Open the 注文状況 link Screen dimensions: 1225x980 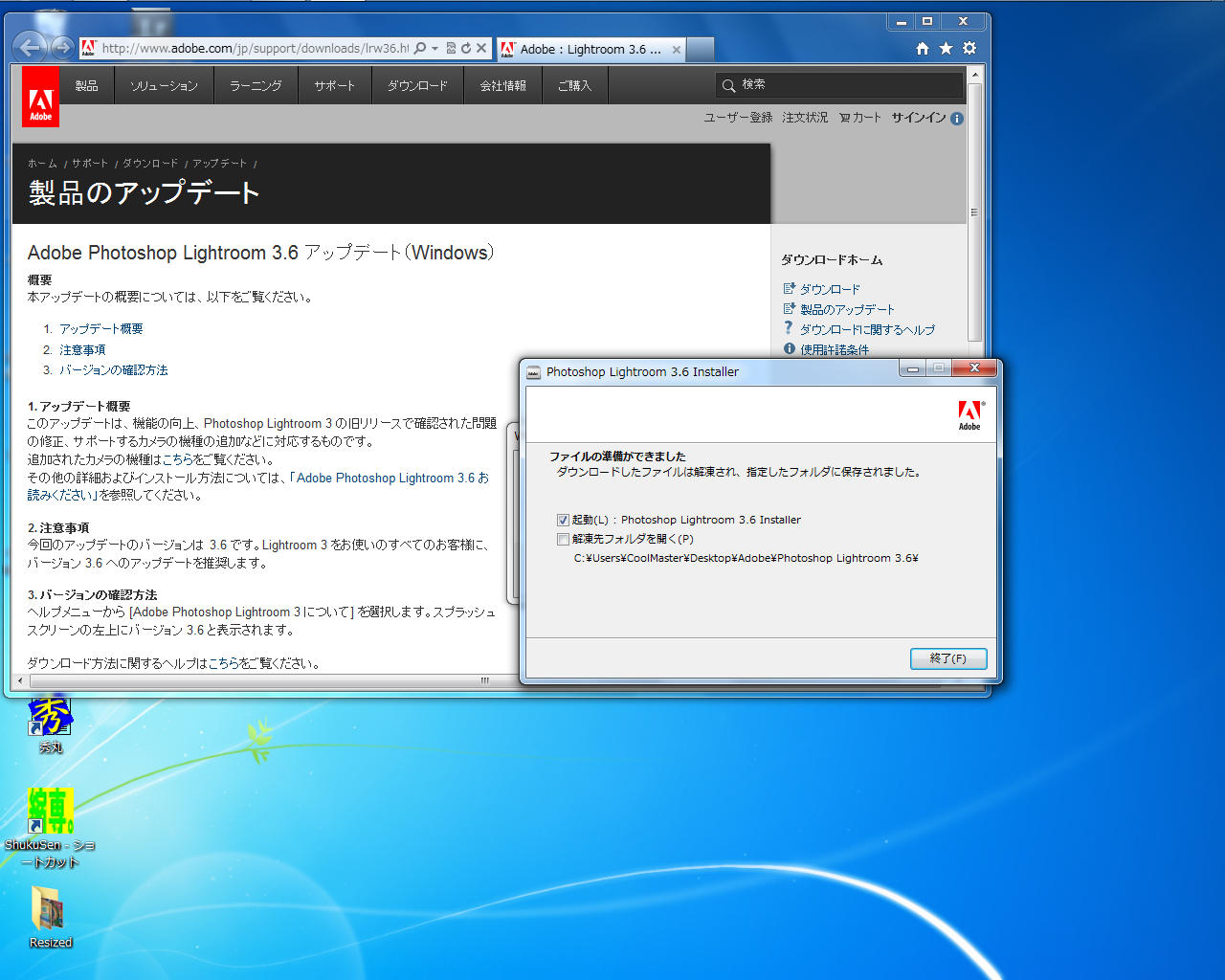pos(805,117)
